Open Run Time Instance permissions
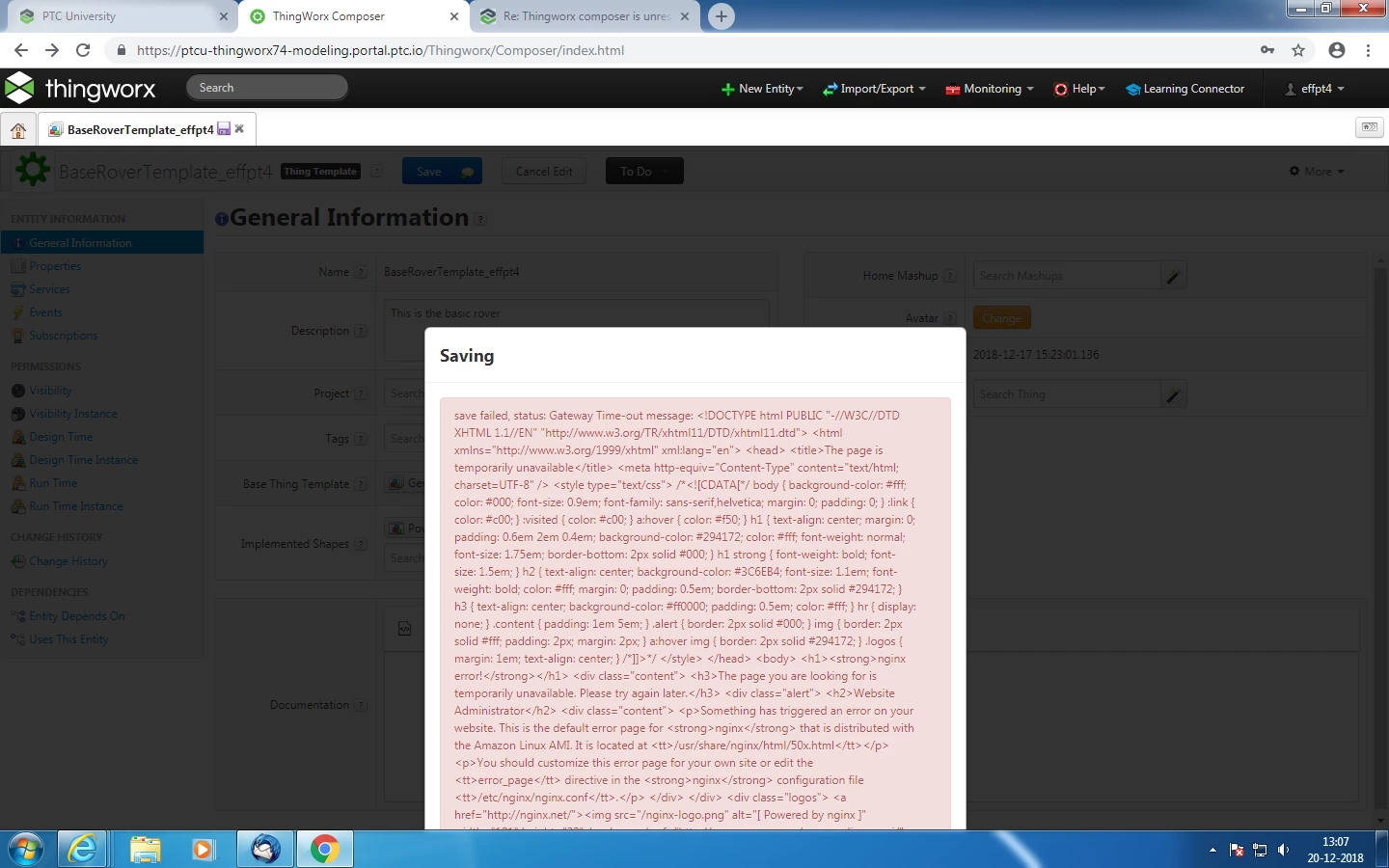1389x868 pixels. pyautogui.click(x=75, y=506)
